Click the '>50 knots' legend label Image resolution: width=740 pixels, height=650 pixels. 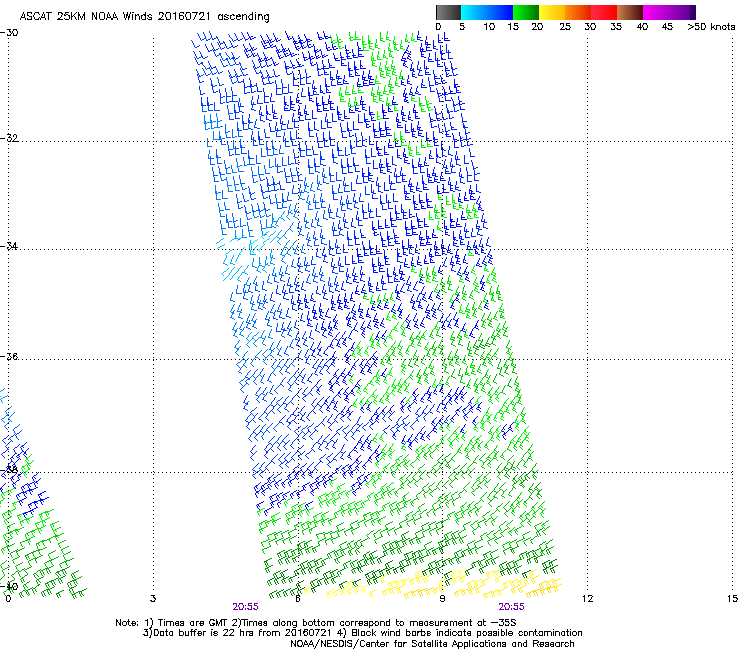[711, 27]
